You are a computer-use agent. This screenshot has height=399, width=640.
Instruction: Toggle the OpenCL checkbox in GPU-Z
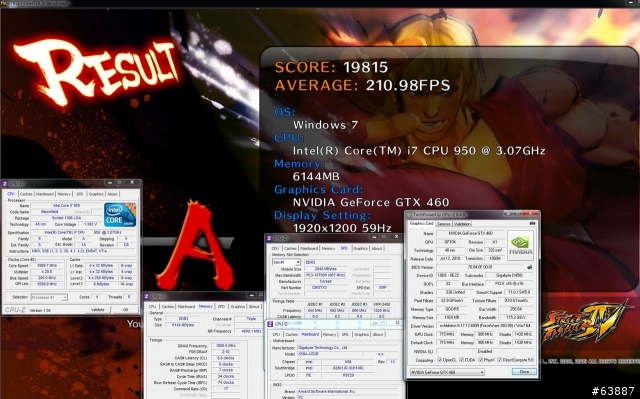pyautogui.click(x=440, y=360)
